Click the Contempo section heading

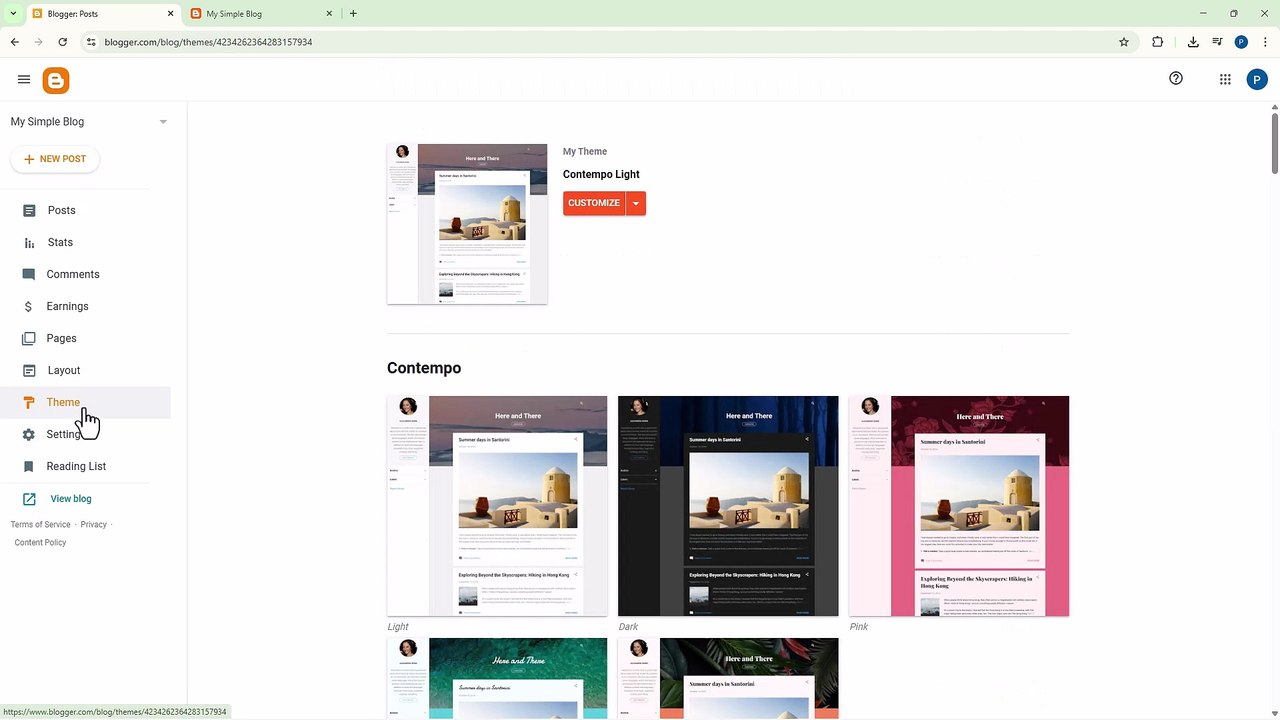424,368
